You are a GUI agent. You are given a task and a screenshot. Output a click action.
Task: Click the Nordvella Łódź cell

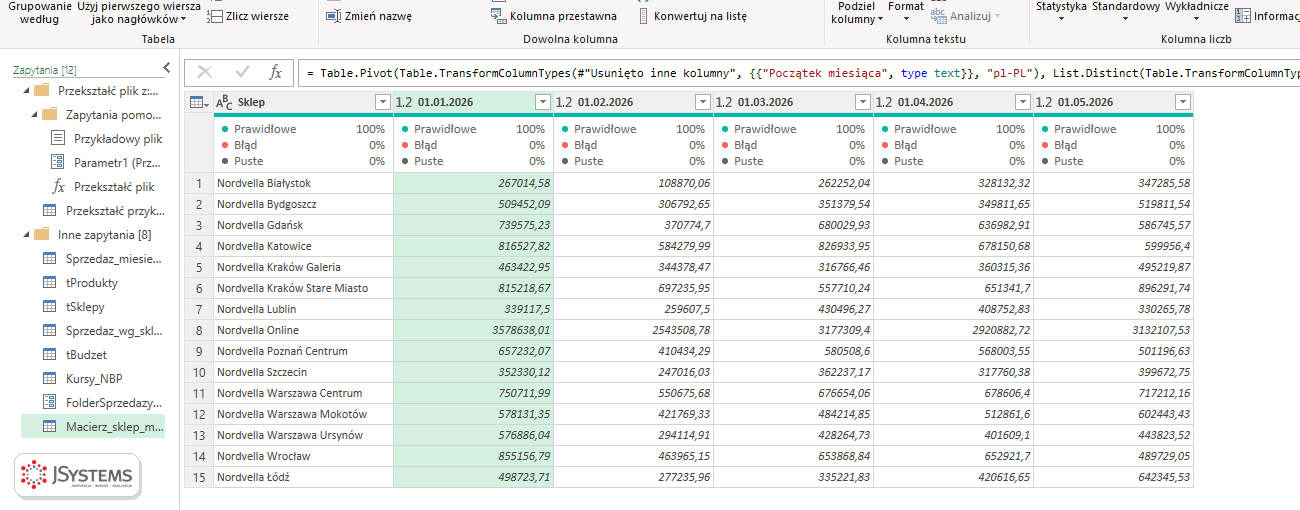click(303, 477)
